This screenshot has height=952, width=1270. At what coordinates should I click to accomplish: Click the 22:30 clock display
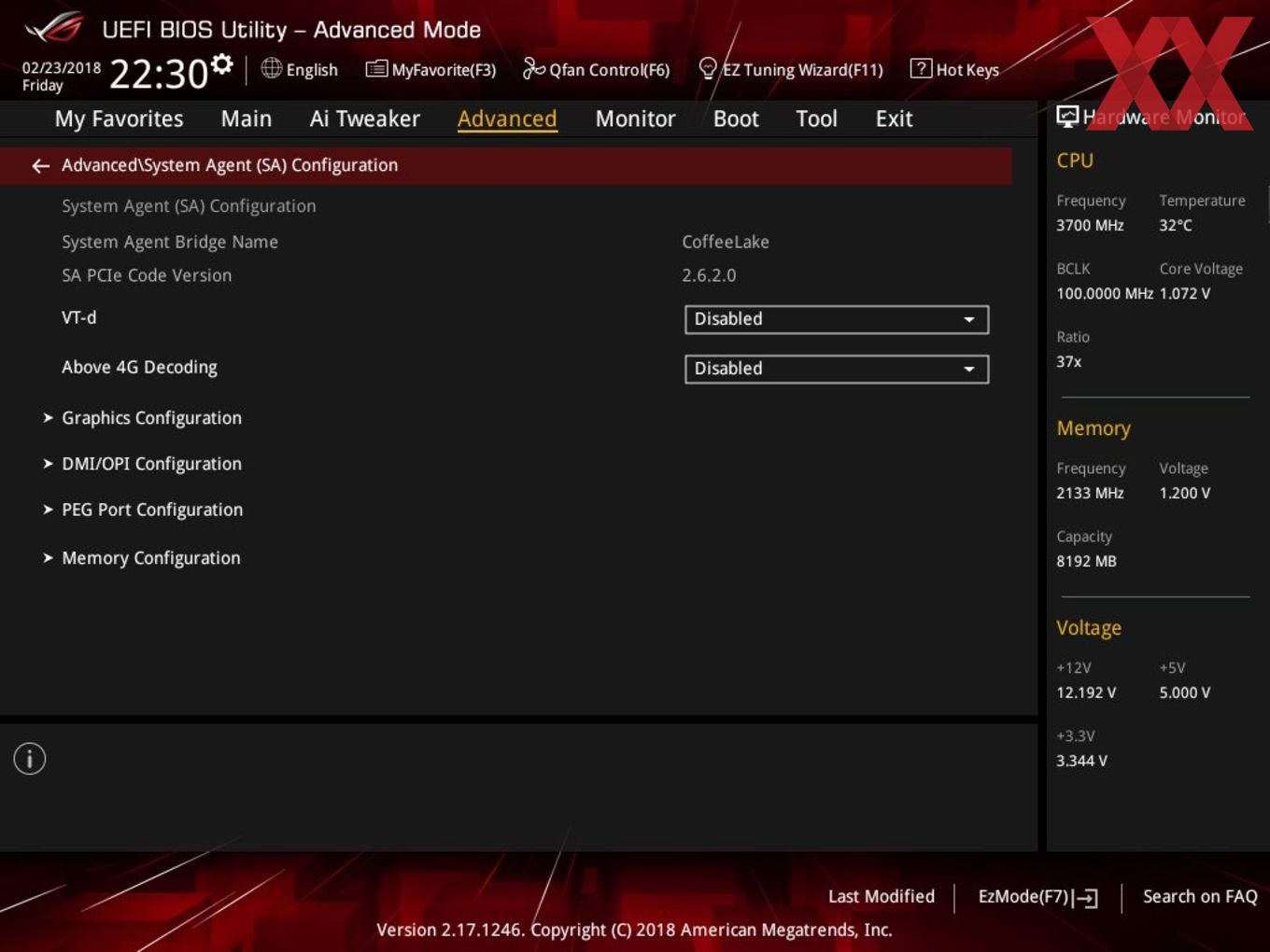click(x=159, y=74)
